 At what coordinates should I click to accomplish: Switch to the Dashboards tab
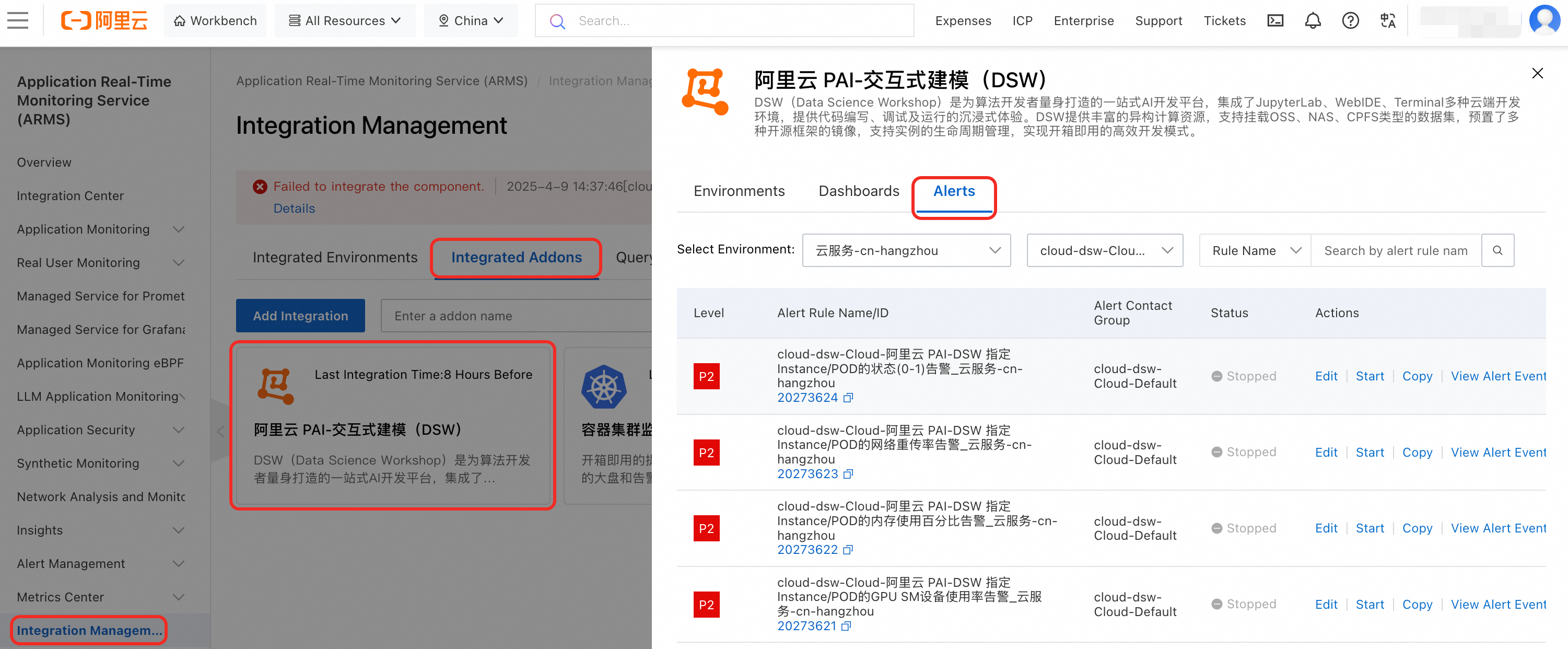tap(858, 191)
